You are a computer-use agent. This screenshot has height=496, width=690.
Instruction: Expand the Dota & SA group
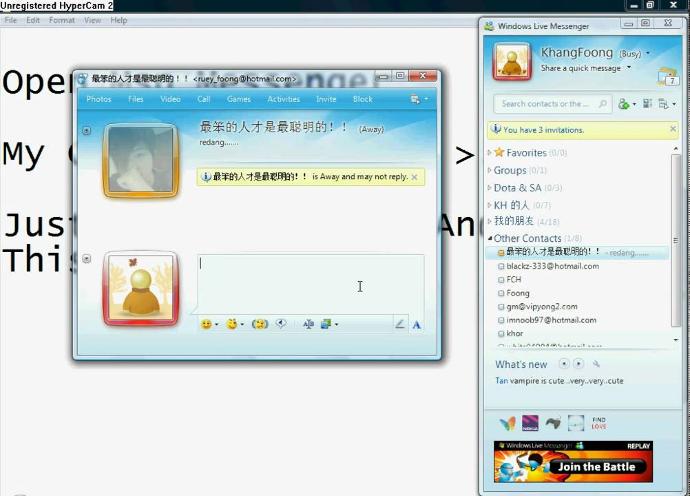(x=489, y=187)
